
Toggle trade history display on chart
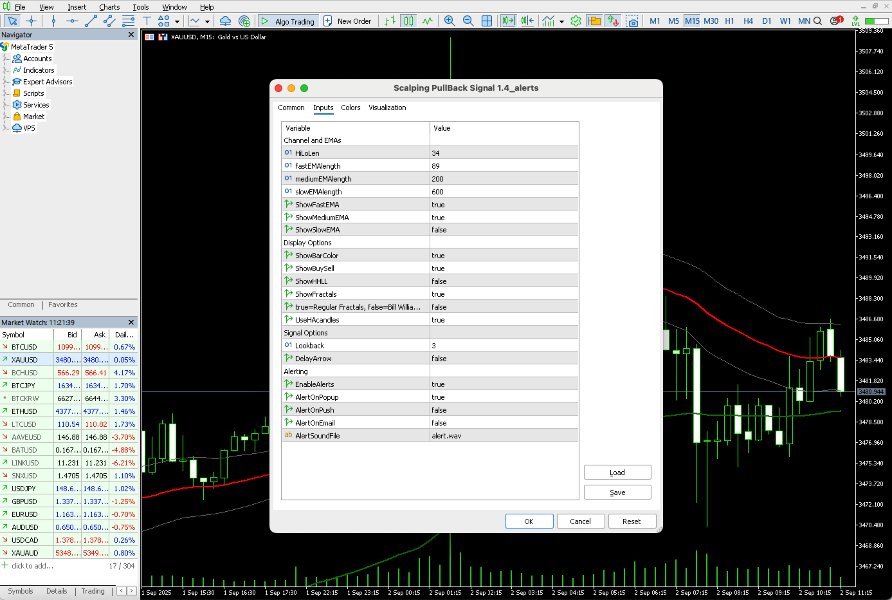[613, 21]
